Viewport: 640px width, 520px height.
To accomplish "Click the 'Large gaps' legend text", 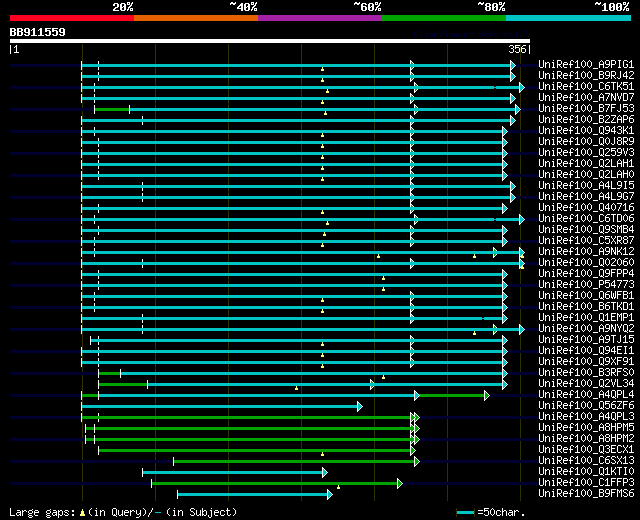I will (42, 512).
